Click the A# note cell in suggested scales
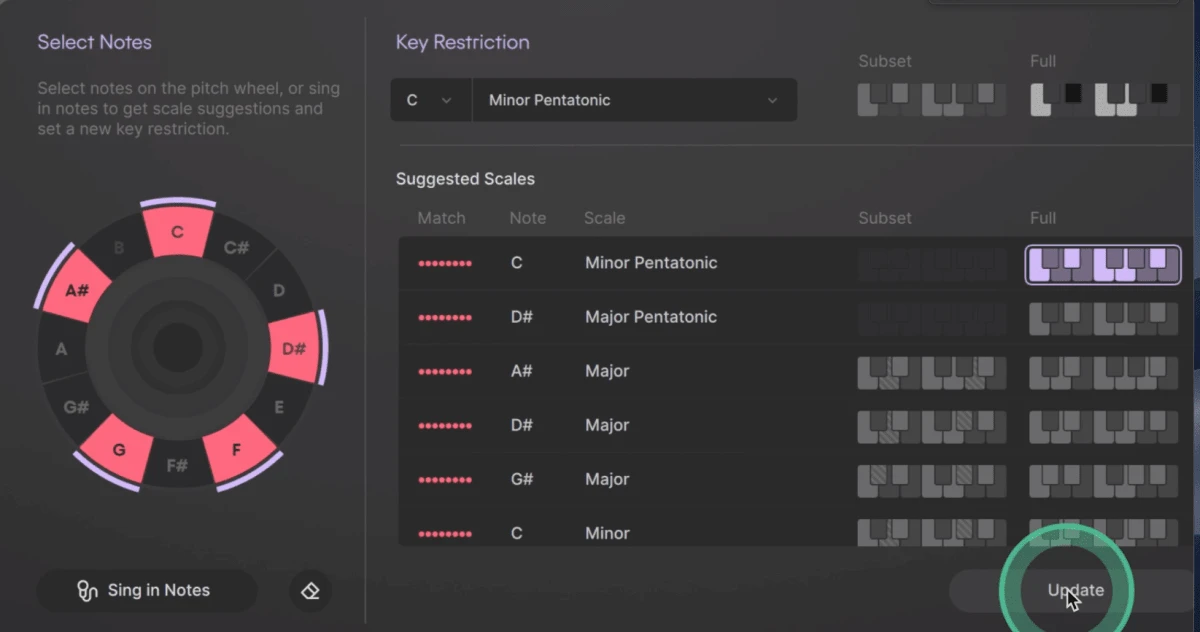 tap(521, 371)
